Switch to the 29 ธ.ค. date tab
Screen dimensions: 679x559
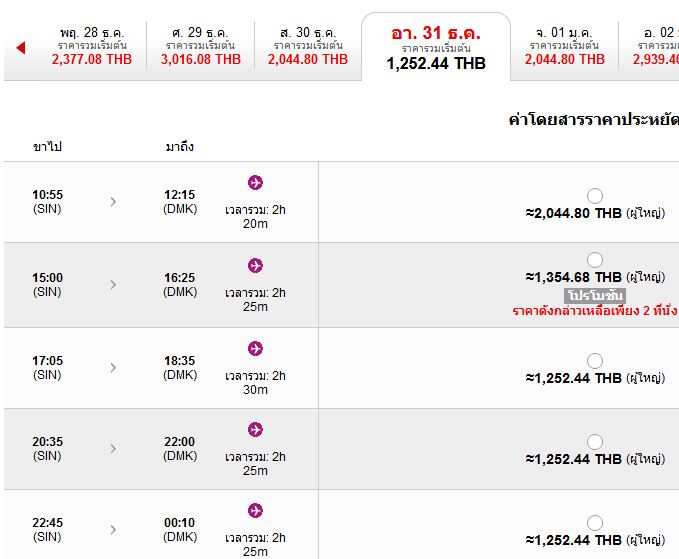[200, 46]
